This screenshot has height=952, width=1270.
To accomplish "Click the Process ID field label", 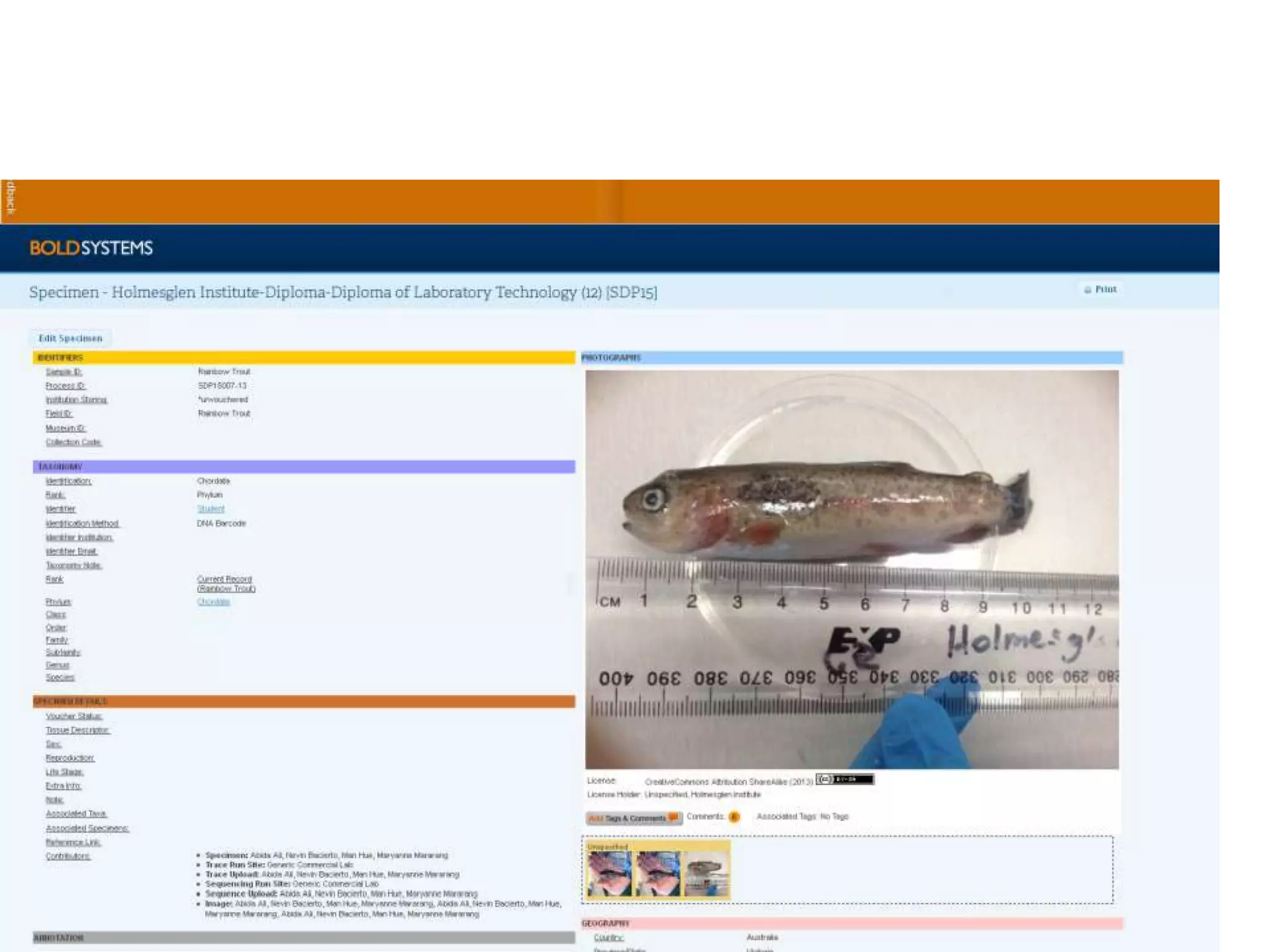I will [66, 386].
